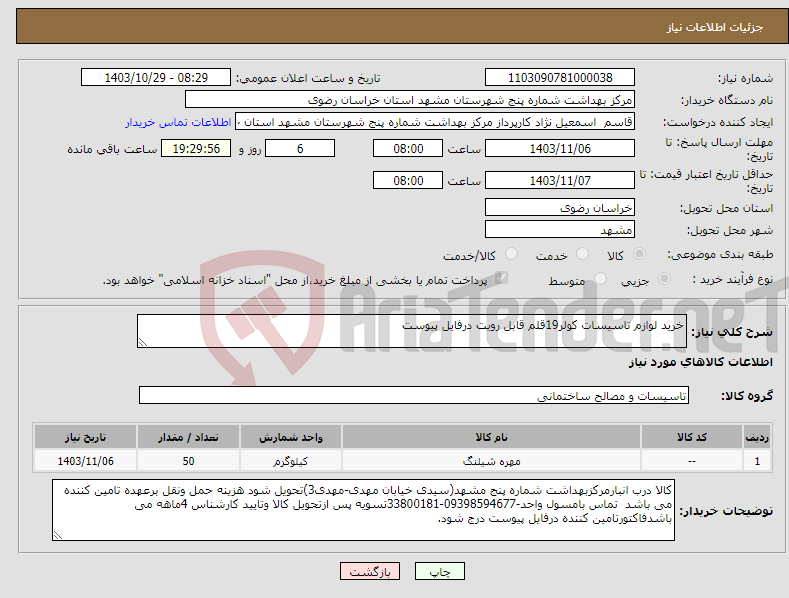Viewport: 789px width, 598px height.
Task: Click the گروه کالا field تاسیسات و مصالح ساختمانی
Action: [414, 395]
